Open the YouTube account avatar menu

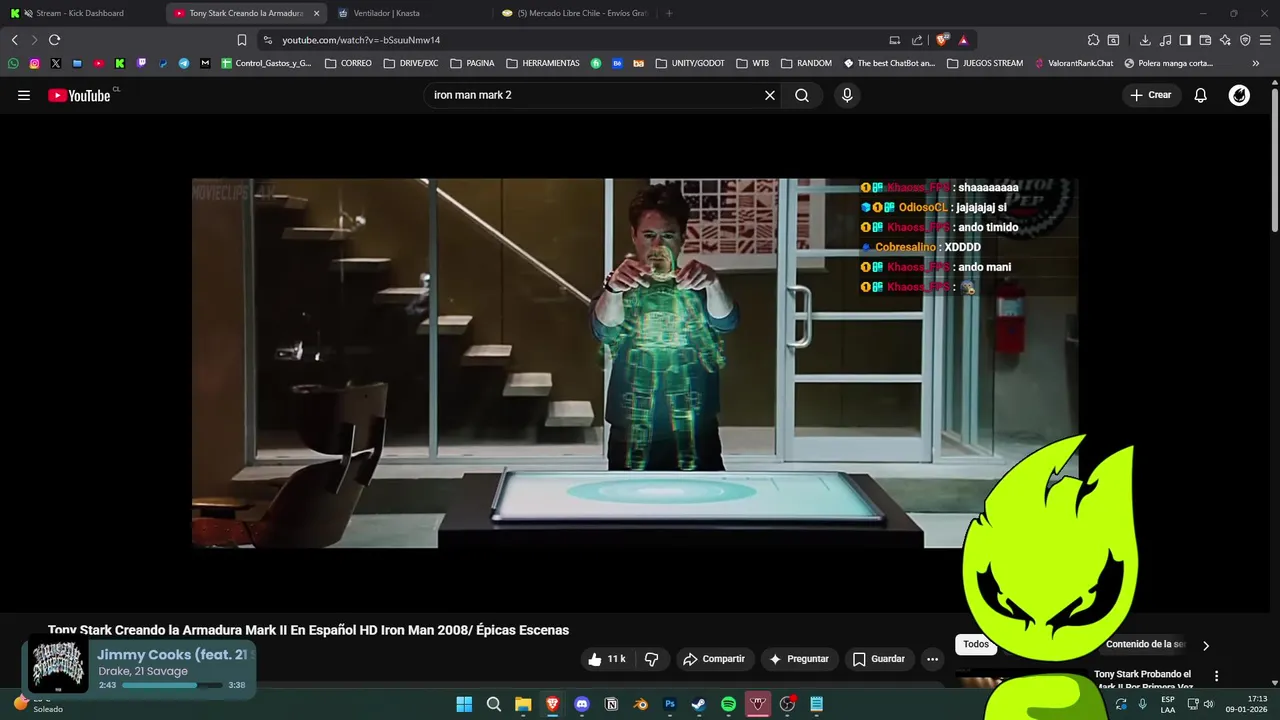pos(1239,95)
